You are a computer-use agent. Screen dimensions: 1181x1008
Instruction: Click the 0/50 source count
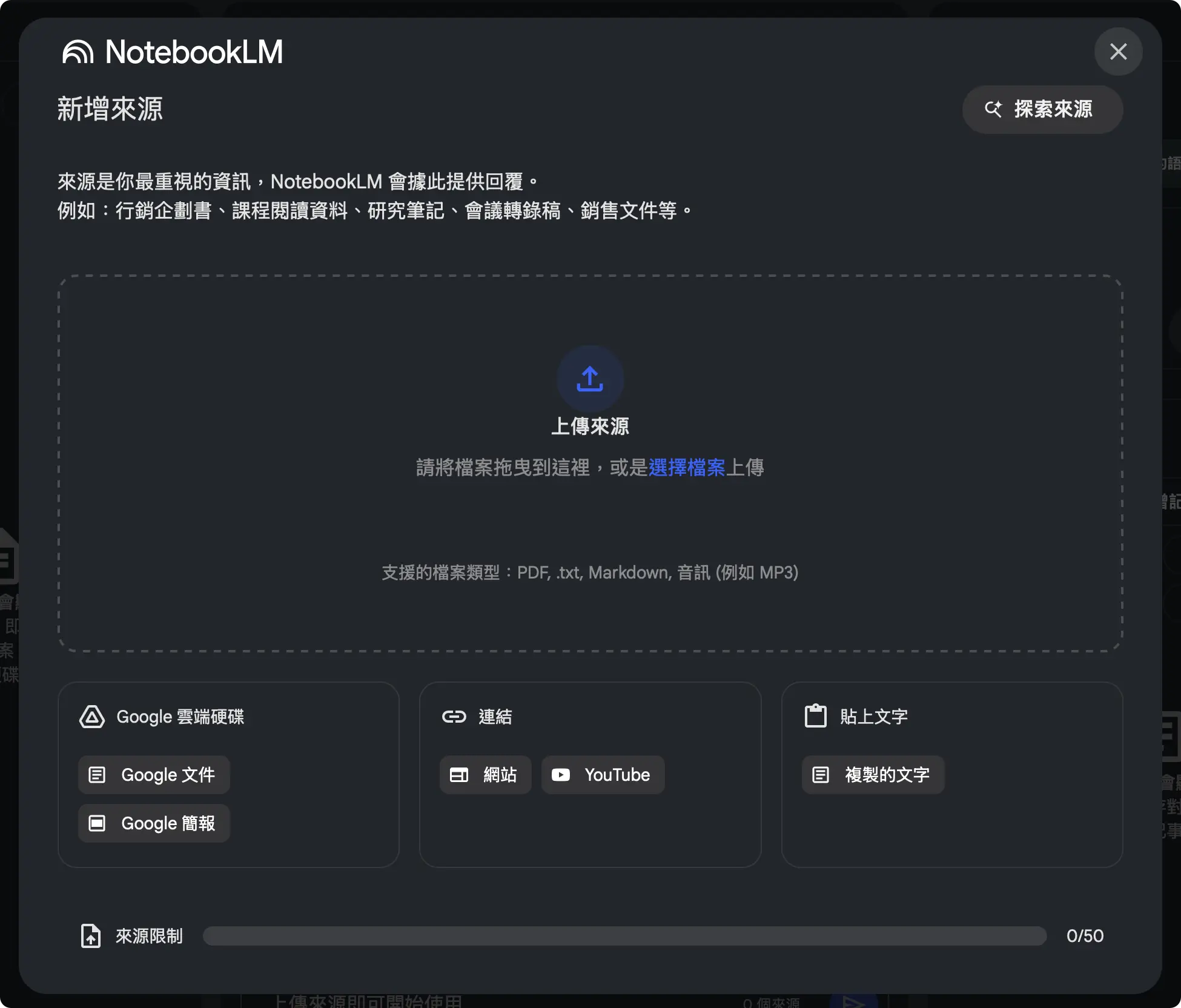[x=1085, y=936]
